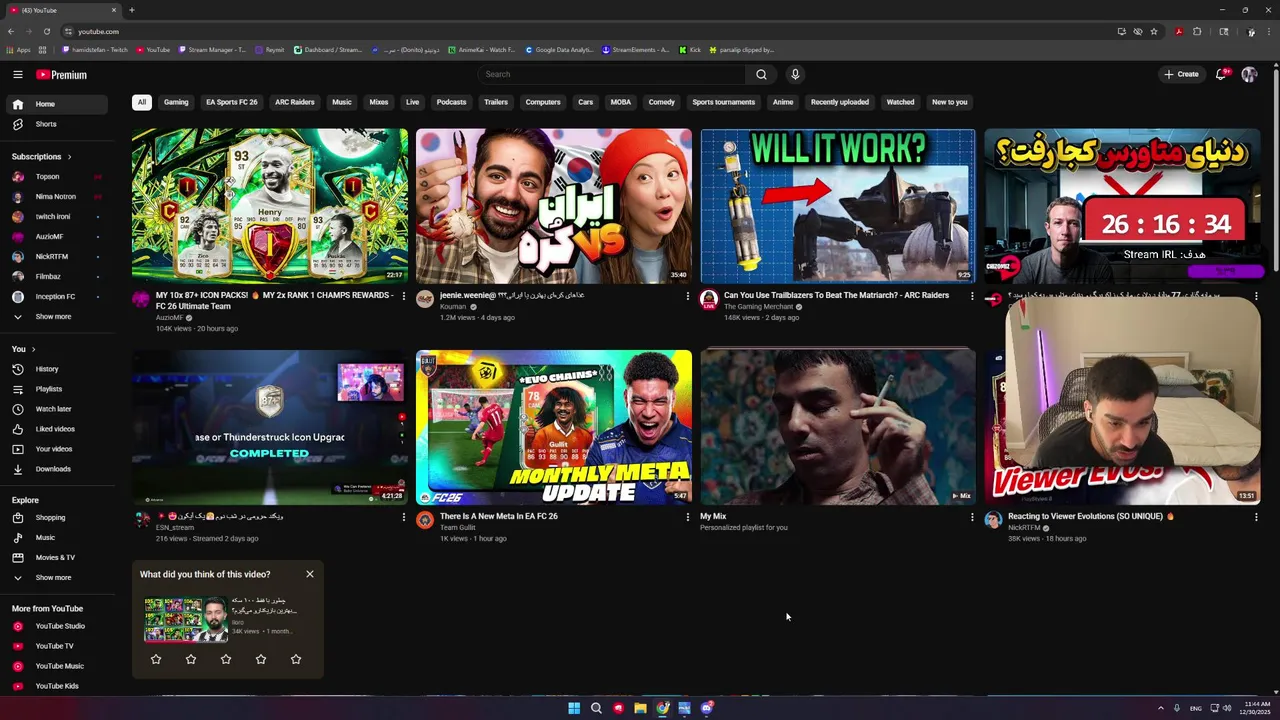Select the Recently uploaded chip

pos(840,102)
